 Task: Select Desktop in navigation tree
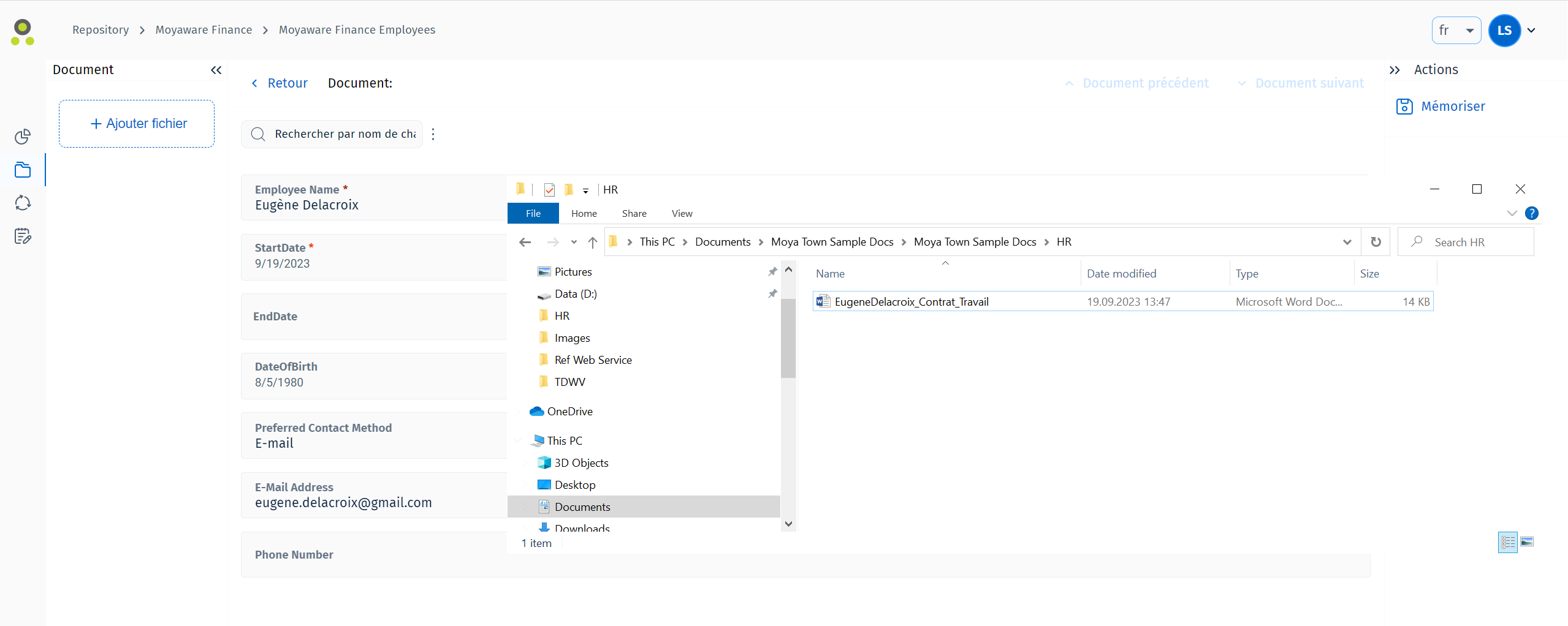(x=566, y=485)
